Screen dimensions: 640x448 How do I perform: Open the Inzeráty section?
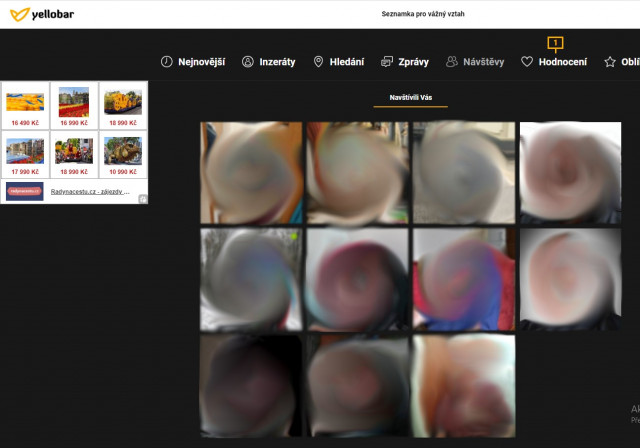click(x=277, y=62)
